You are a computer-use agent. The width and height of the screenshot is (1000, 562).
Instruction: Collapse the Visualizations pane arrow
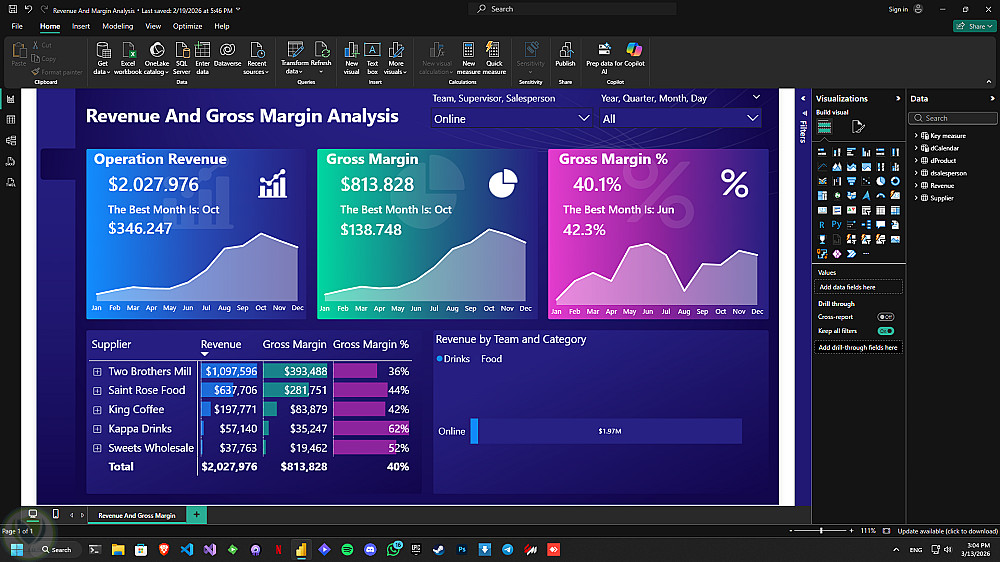(898, 98)
